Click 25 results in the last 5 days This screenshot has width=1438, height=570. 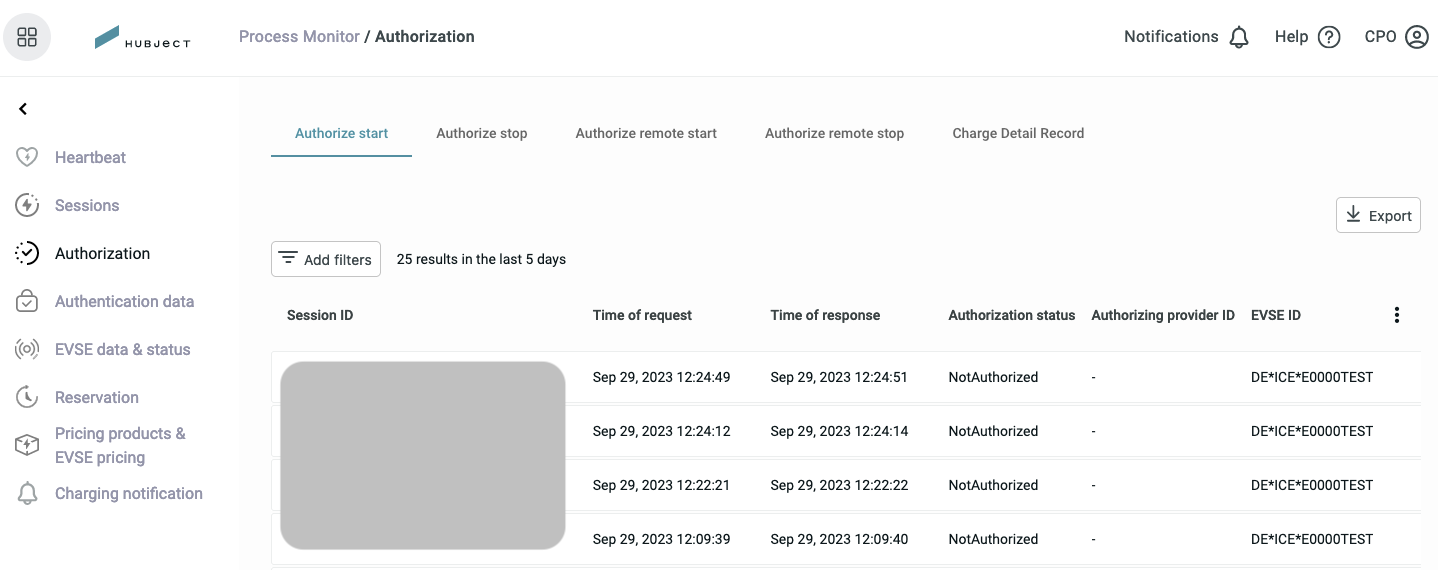point(481,259)
